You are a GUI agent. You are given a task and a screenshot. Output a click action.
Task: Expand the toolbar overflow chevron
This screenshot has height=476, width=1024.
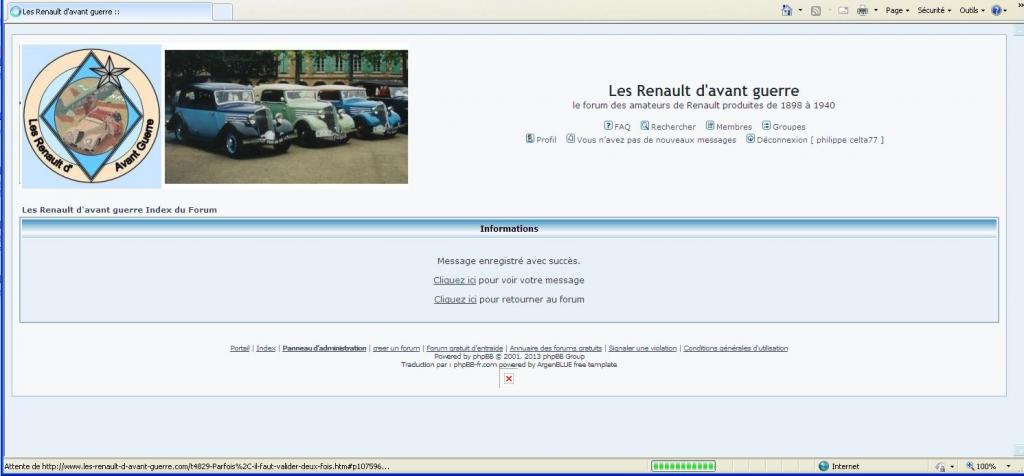coord(1019,5)
